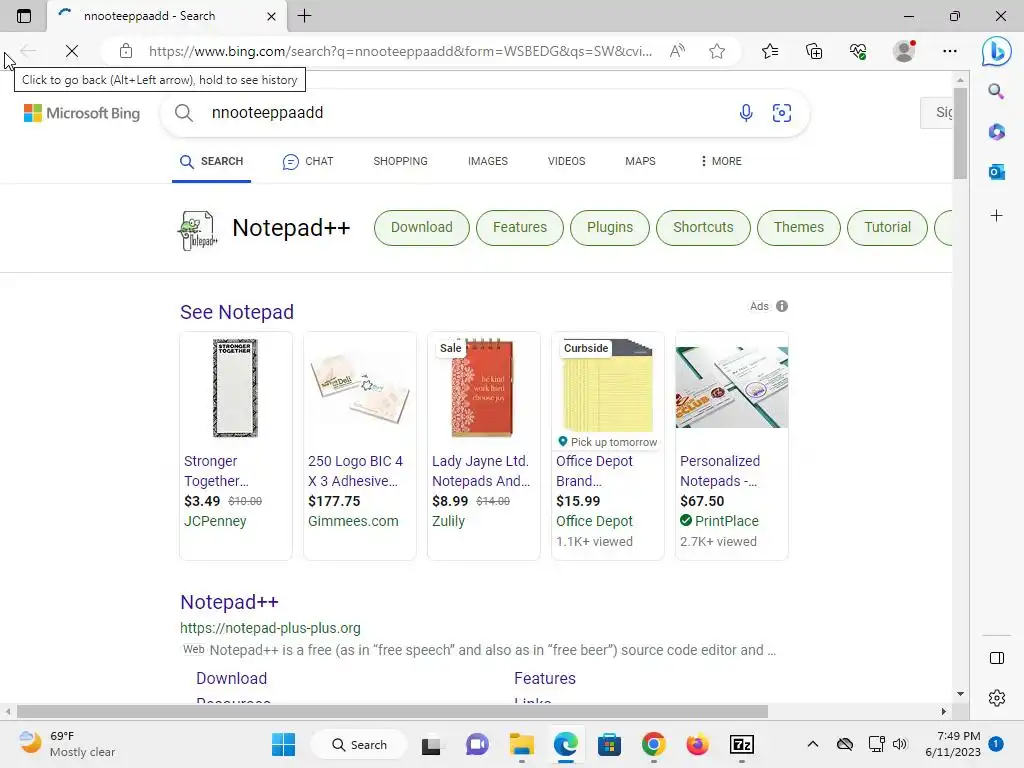
Task: Open the profile avatar menu
Action: tap(904, 51)
